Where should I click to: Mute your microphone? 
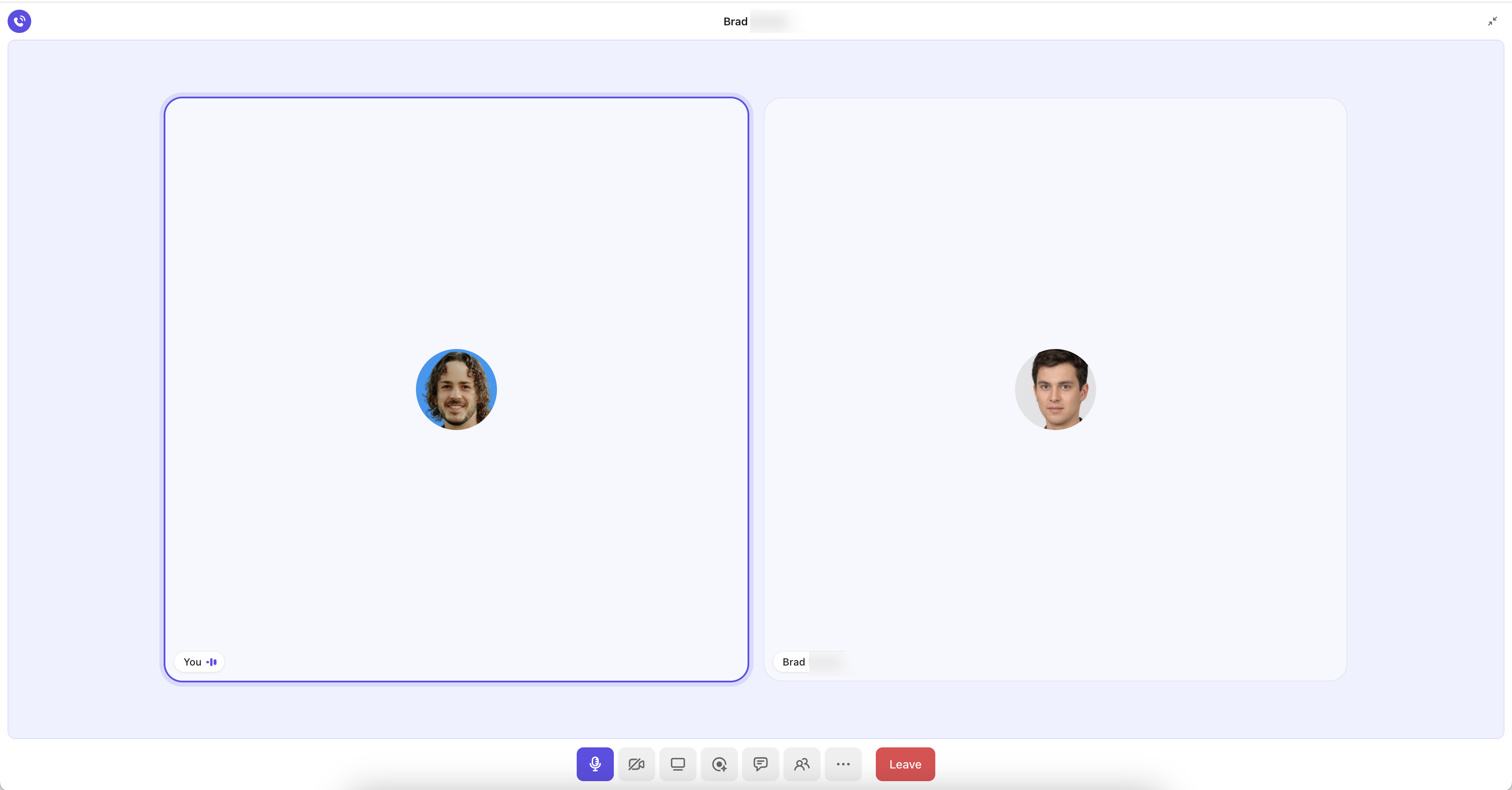pyautogui.click(x=594, y=763)
